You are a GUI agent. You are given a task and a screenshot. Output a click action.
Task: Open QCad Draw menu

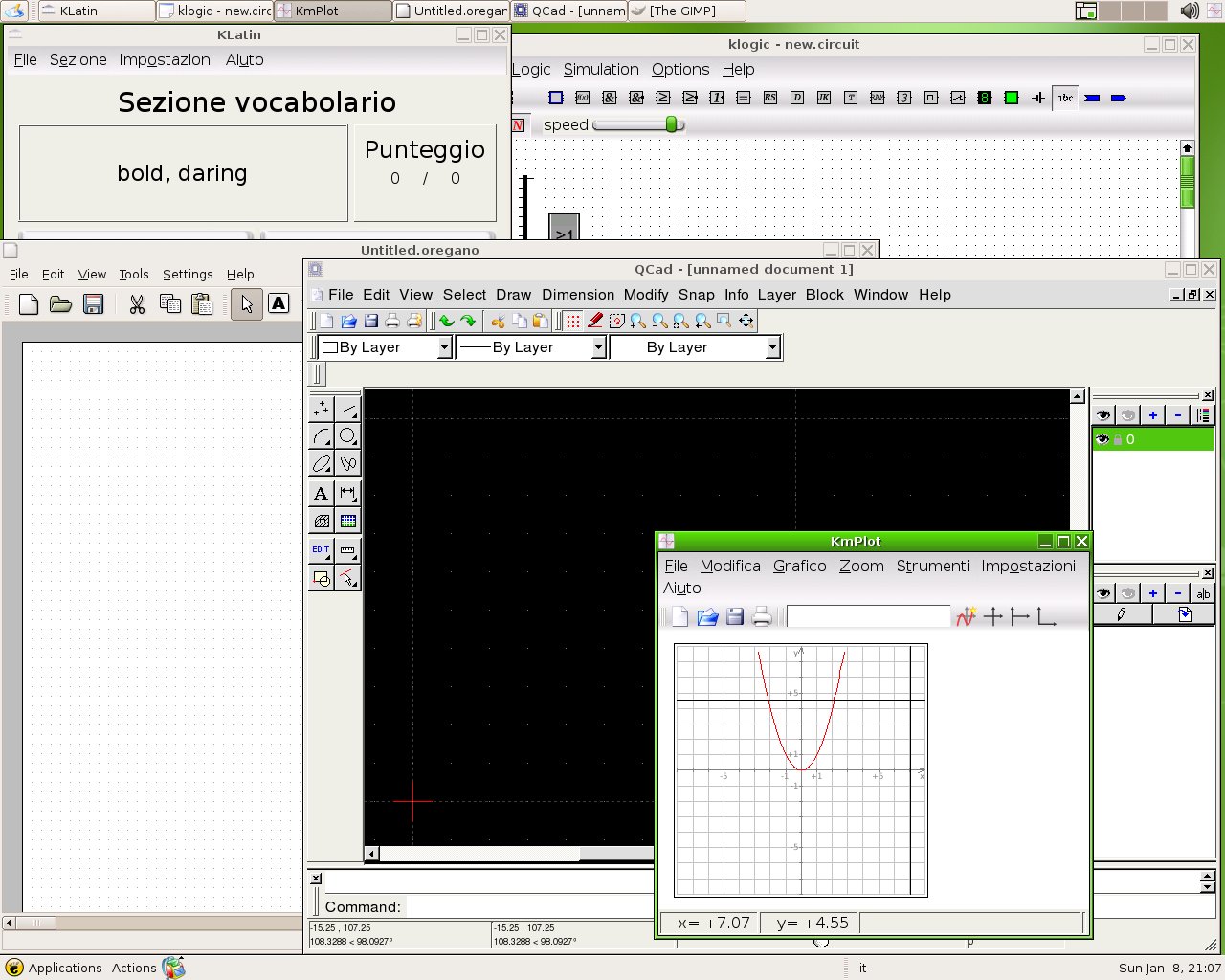(513, 295)
